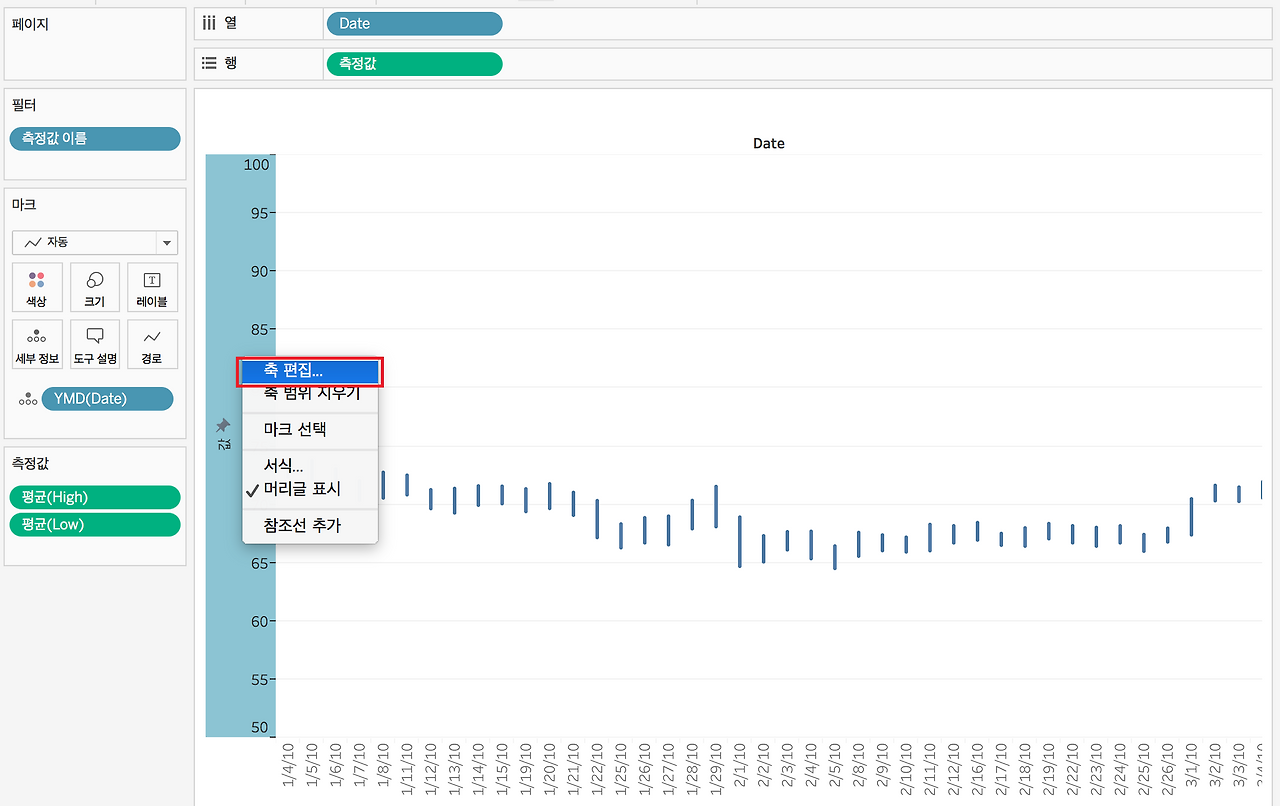Select the 1/29/10 range bar mark

pyautogui.click(x=716, y=506)
